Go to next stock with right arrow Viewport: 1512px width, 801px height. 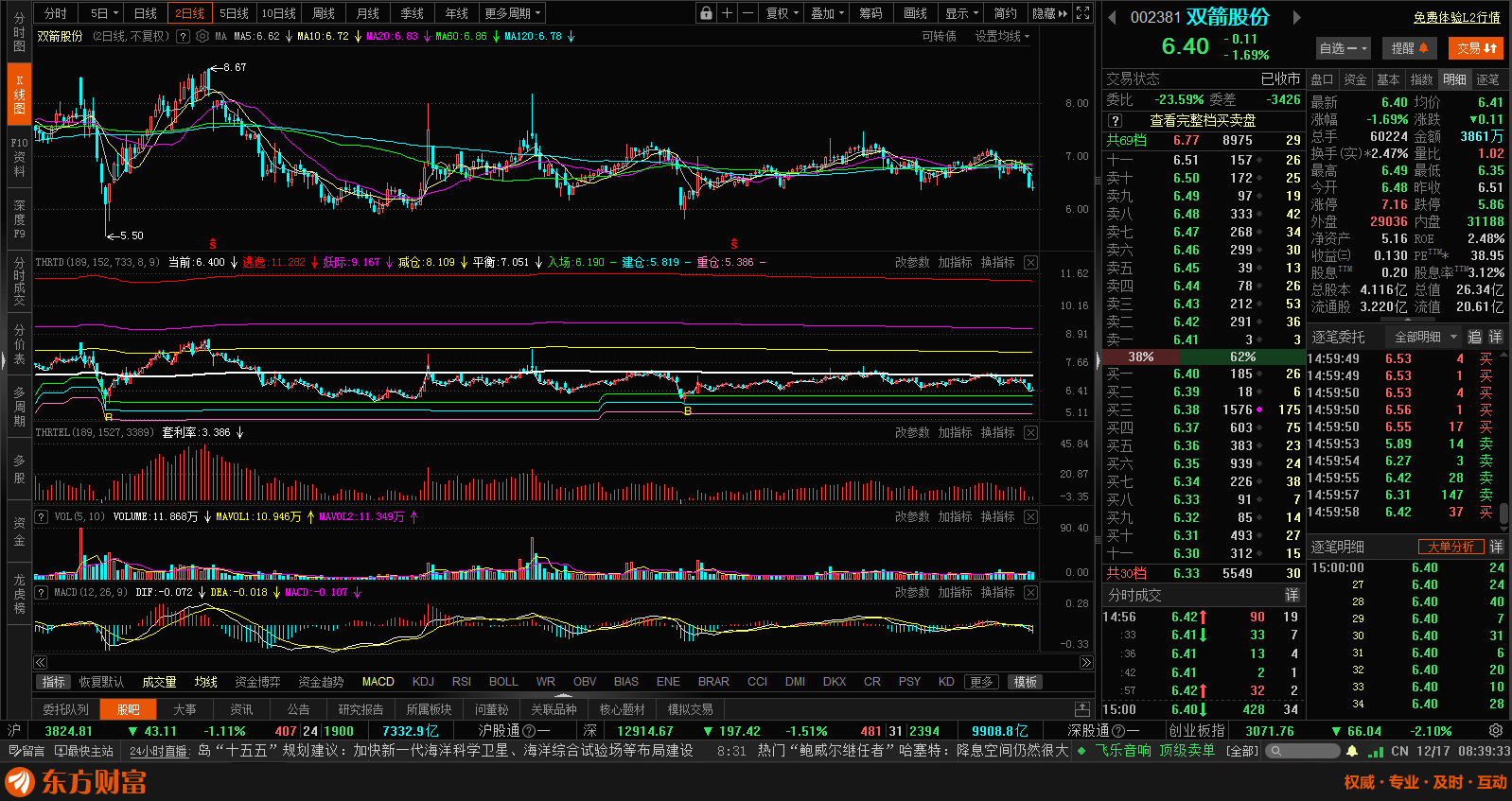1296,17
